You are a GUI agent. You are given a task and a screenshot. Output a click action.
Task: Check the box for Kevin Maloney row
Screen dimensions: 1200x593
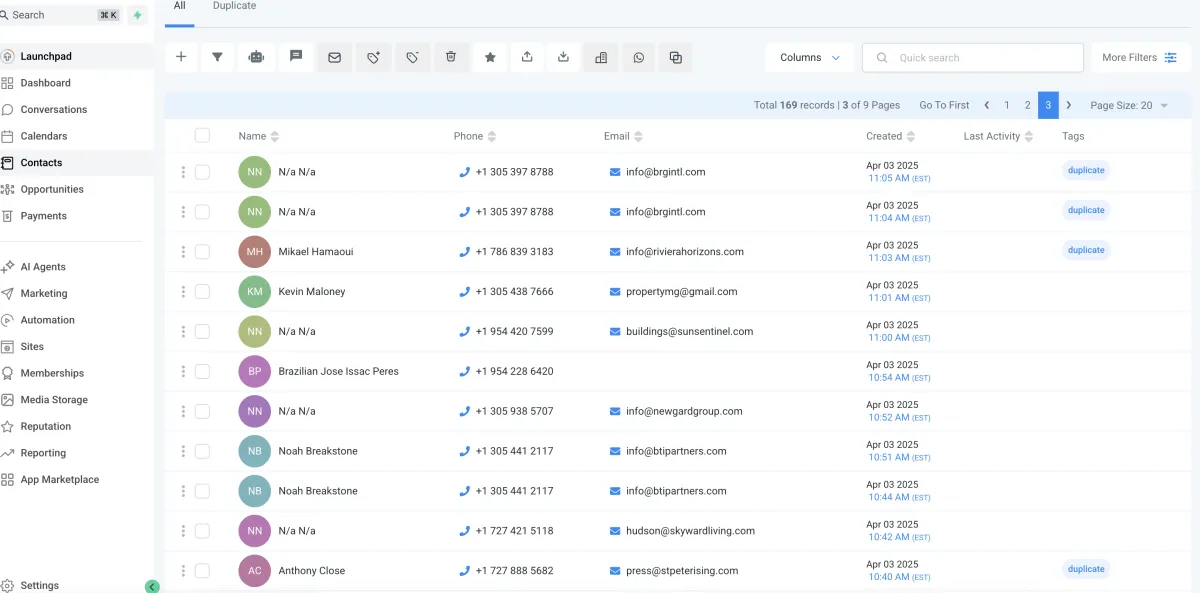coord(202,292)
